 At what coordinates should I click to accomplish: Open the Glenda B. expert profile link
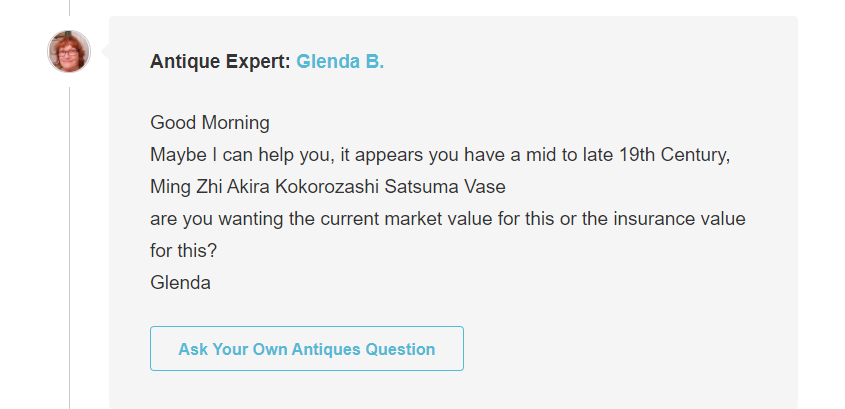click(x=340, y=62)
